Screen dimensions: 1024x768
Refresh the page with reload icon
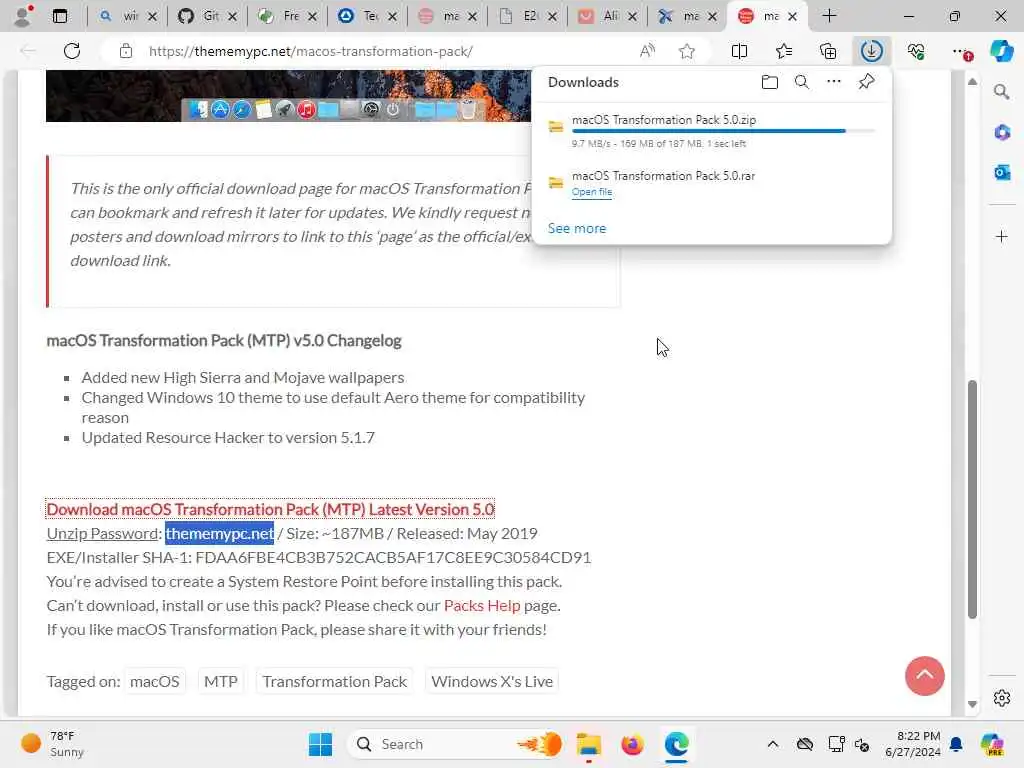tap(72, 51)
